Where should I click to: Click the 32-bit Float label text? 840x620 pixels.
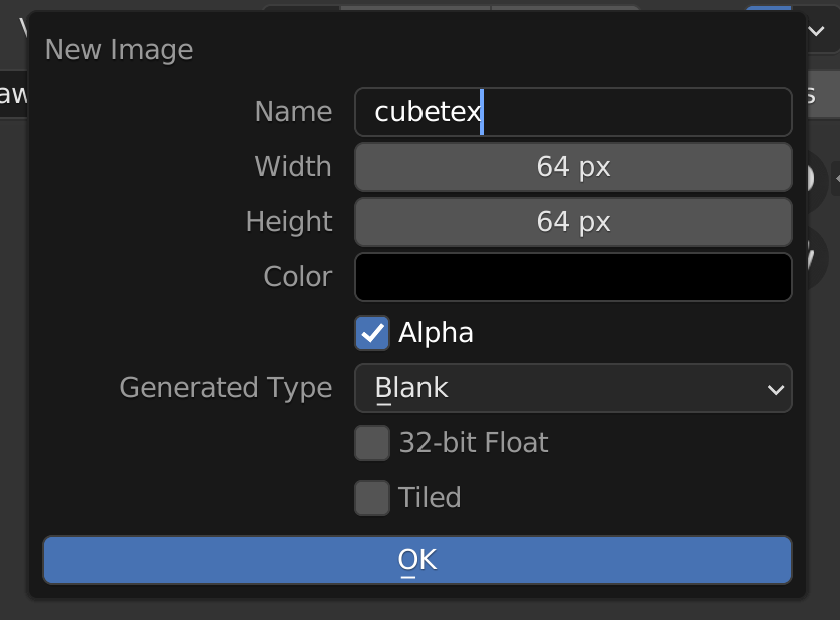pyautogui.click(x=473, y=443)
